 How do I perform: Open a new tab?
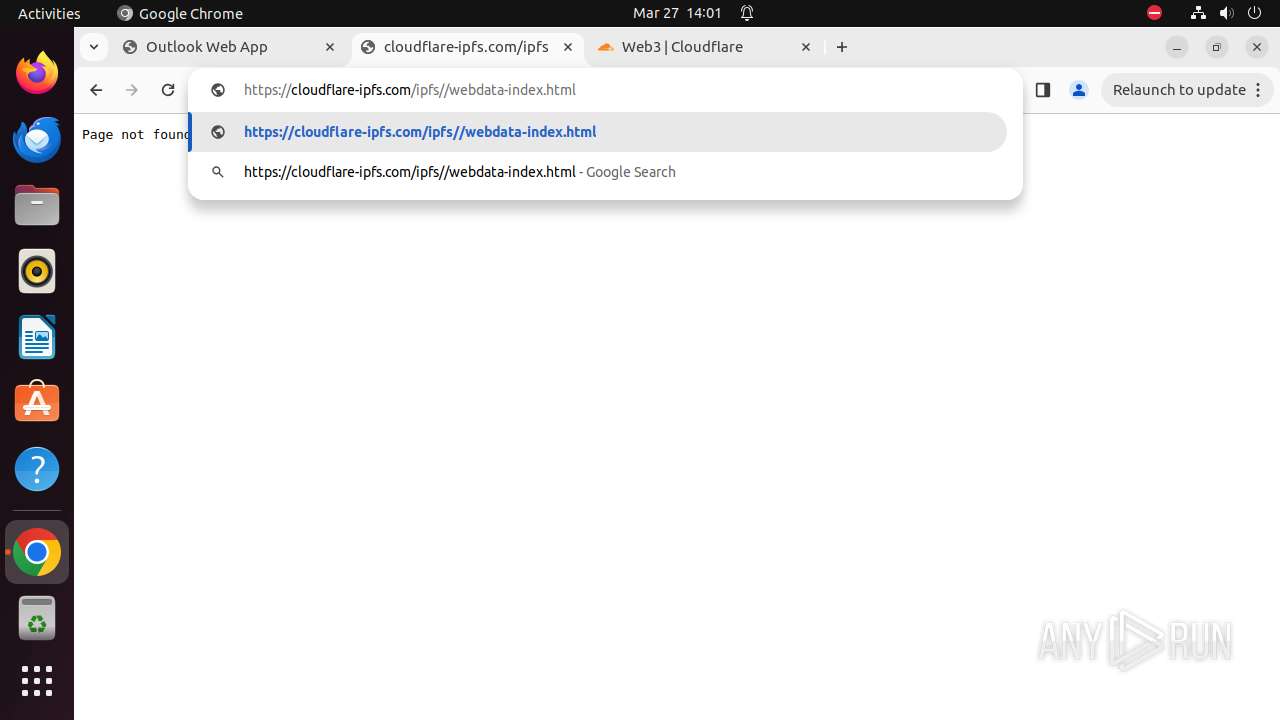[x=842, y=47]
